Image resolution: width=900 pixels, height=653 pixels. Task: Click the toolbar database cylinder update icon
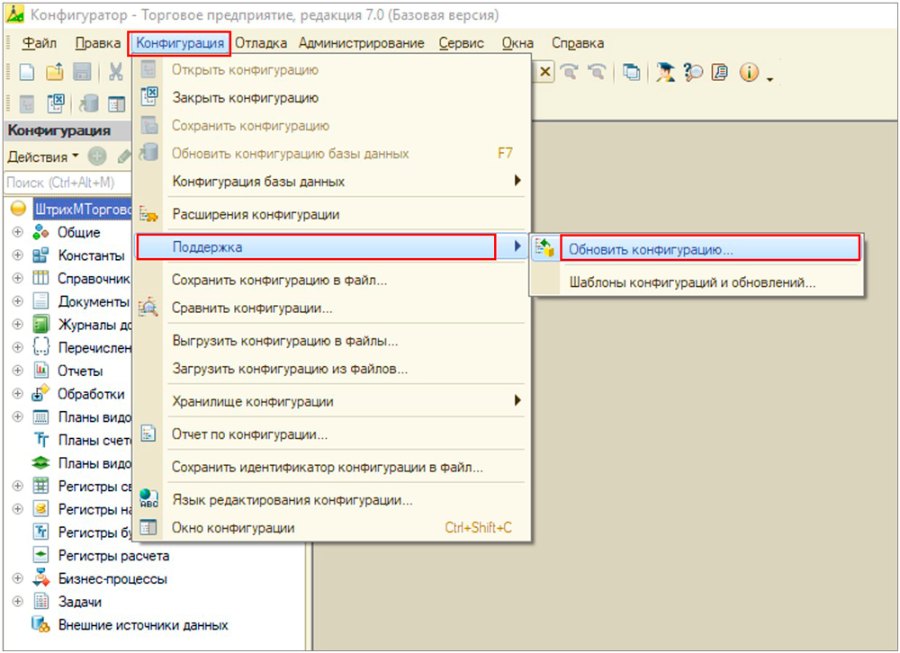tap(89, 103)
